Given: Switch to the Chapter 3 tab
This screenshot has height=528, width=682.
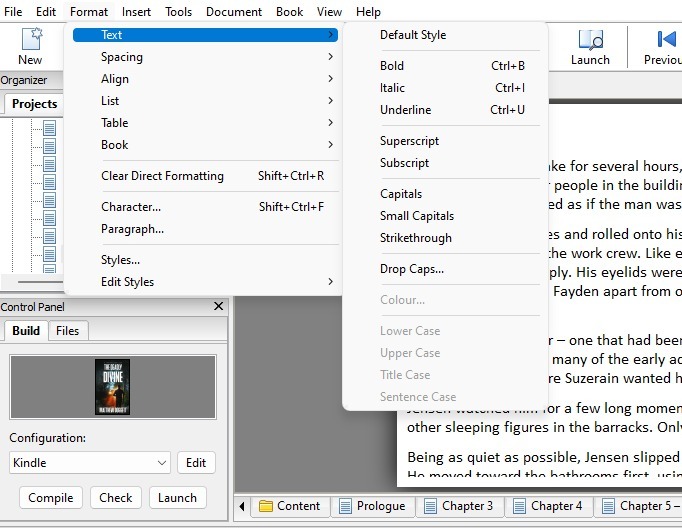Looking at the screenshot, I should 459,506.
